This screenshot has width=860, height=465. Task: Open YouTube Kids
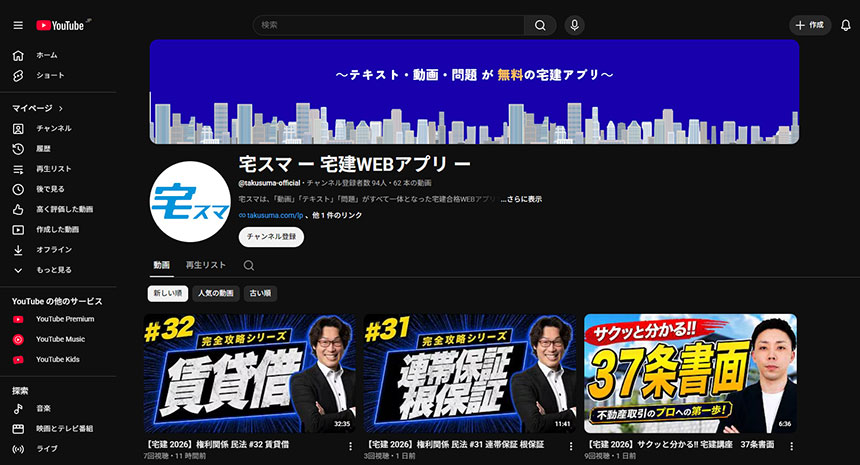[x=58, y=360]
